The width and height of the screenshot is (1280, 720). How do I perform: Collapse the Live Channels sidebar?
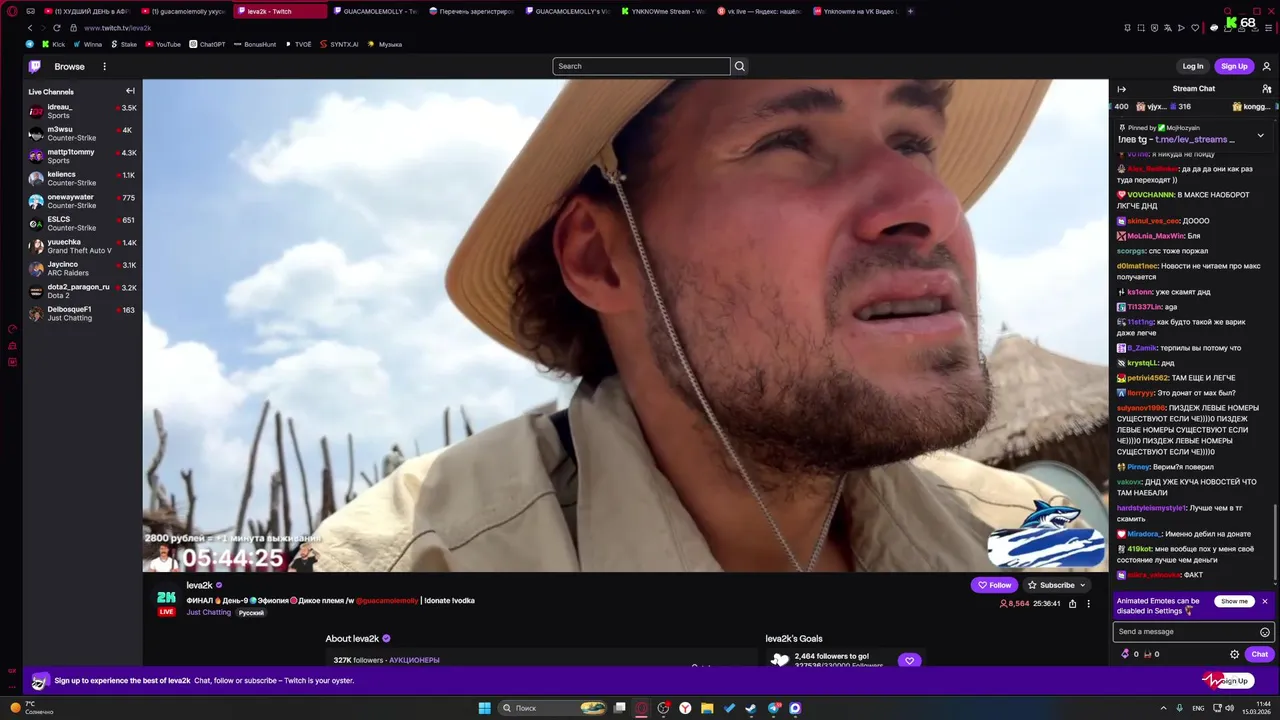pos(130,91)
